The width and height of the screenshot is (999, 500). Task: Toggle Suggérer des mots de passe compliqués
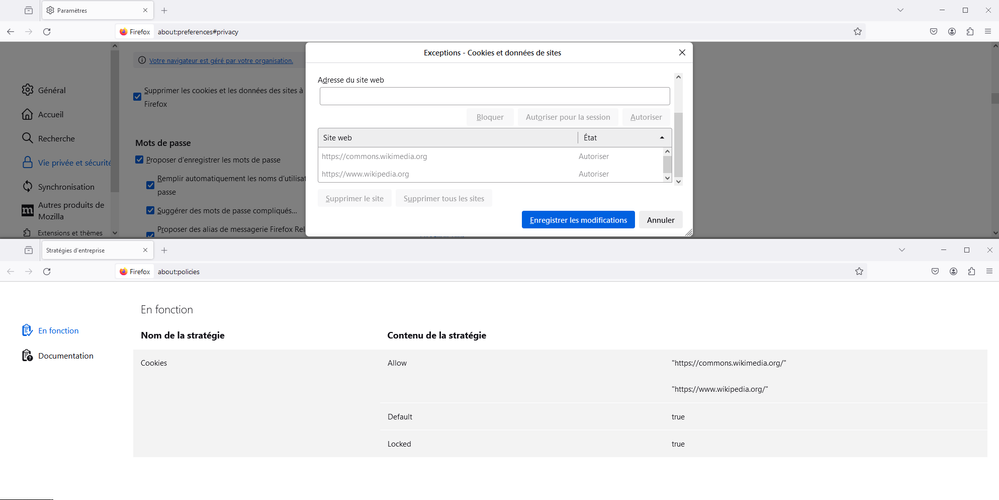coord(150,211)
